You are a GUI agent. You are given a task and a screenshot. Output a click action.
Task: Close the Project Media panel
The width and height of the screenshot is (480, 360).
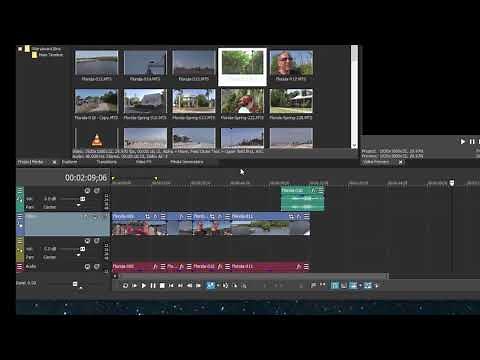54,162
